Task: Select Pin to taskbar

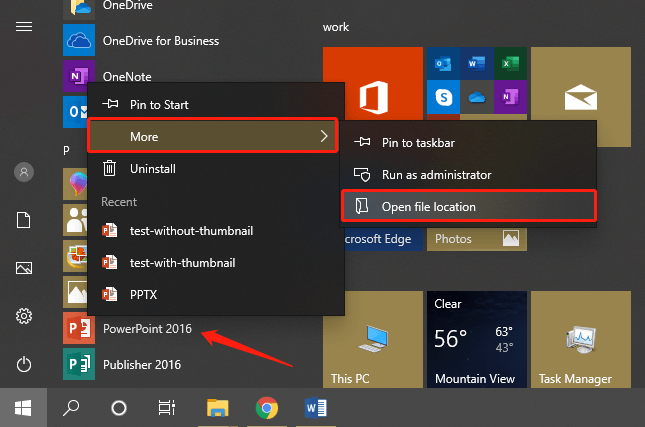Action: (469, 143)
